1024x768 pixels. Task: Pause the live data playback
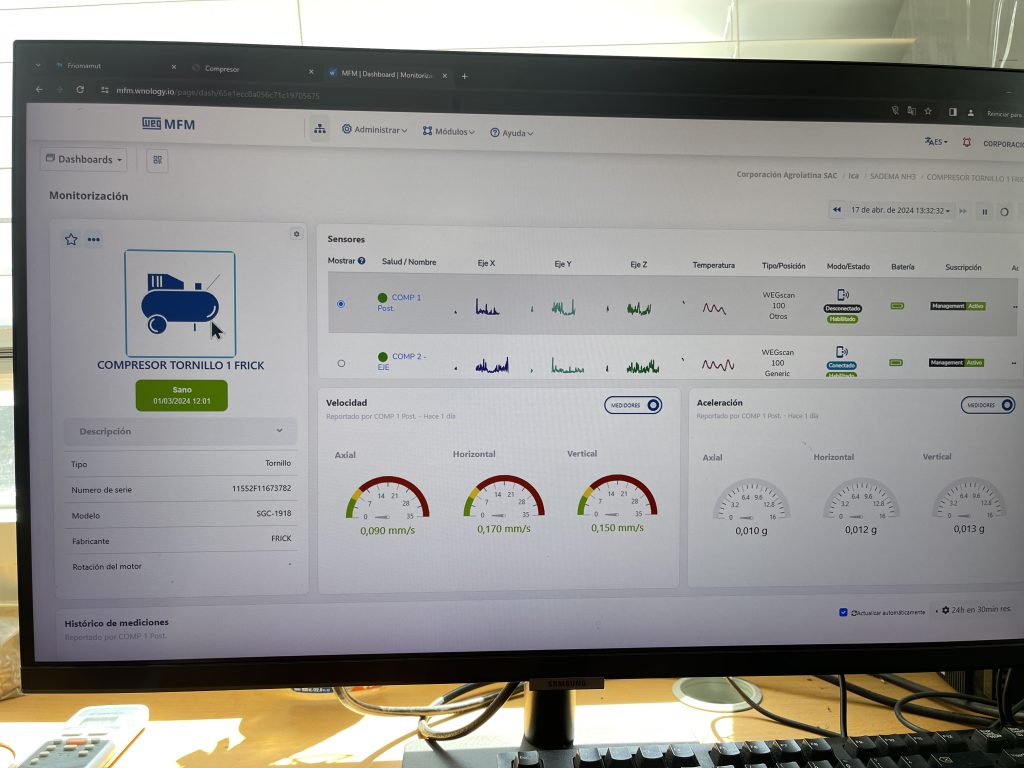point(984,211)
